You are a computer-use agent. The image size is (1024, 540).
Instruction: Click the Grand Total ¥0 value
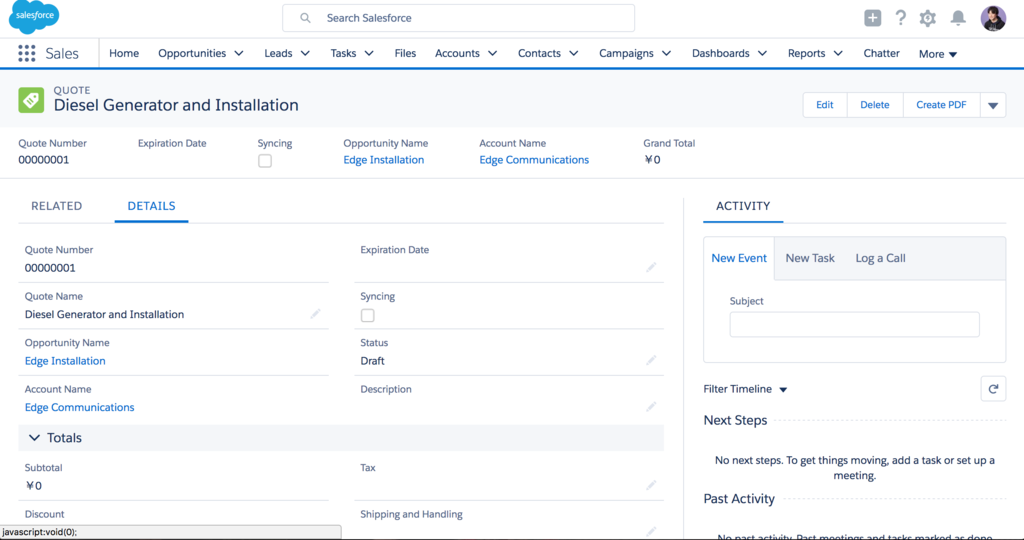[x=652, y=160]
